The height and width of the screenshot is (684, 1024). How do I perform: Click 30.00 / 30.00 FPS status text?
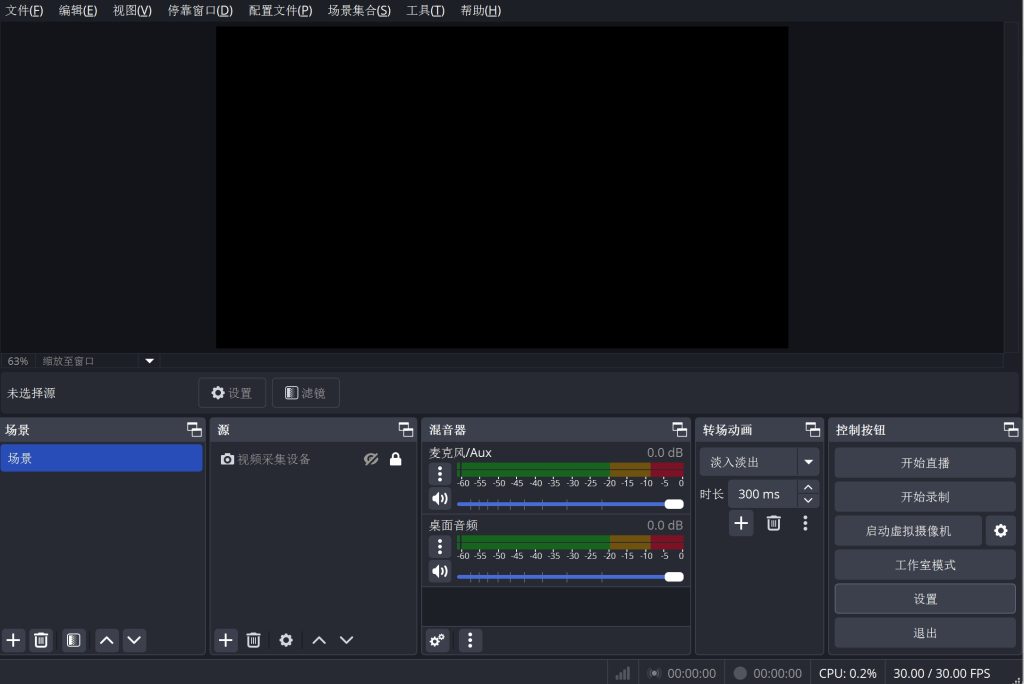click(x=941, y=673)
